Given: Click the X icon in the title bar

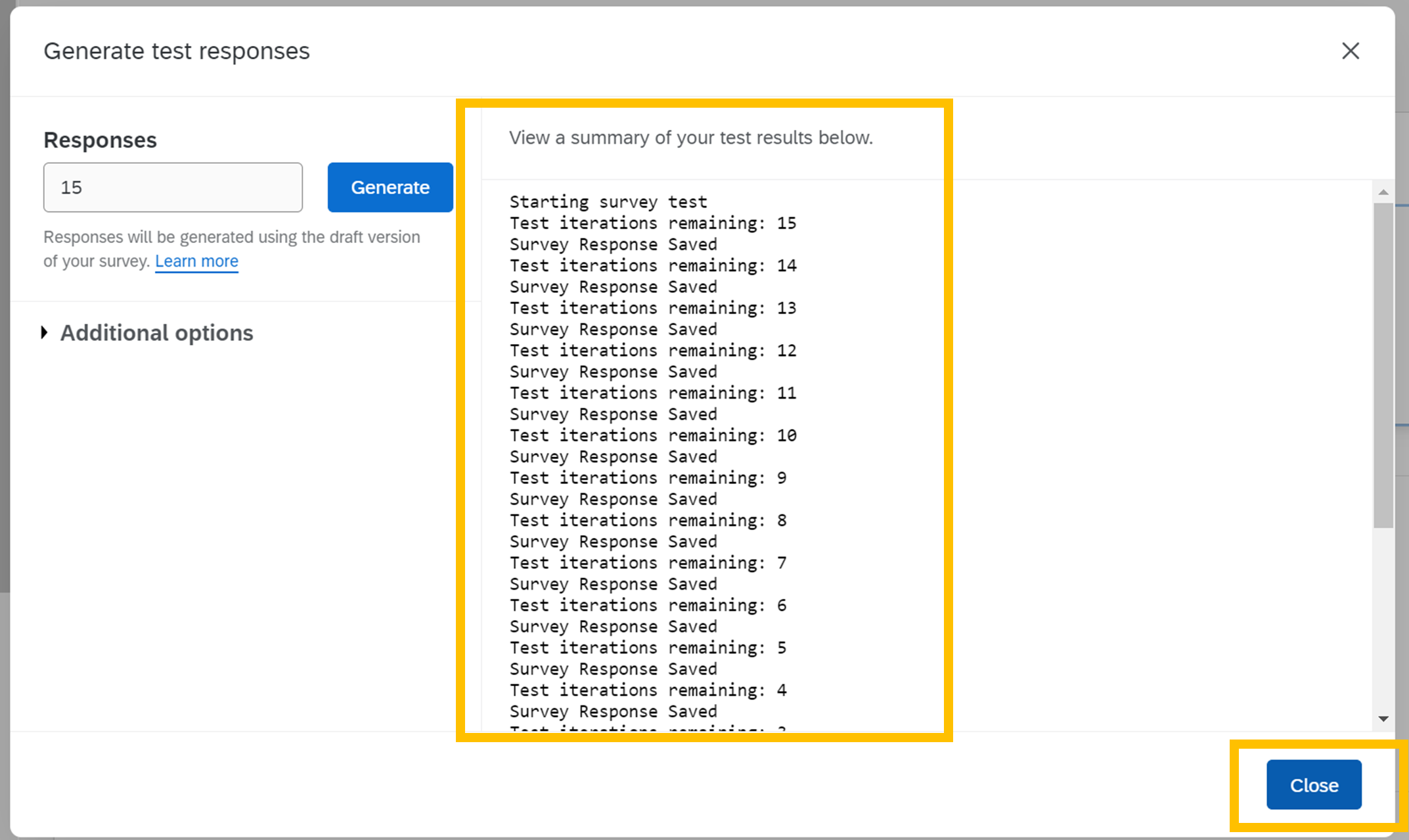Looking at the screenshot, I should coord(1350,51).
